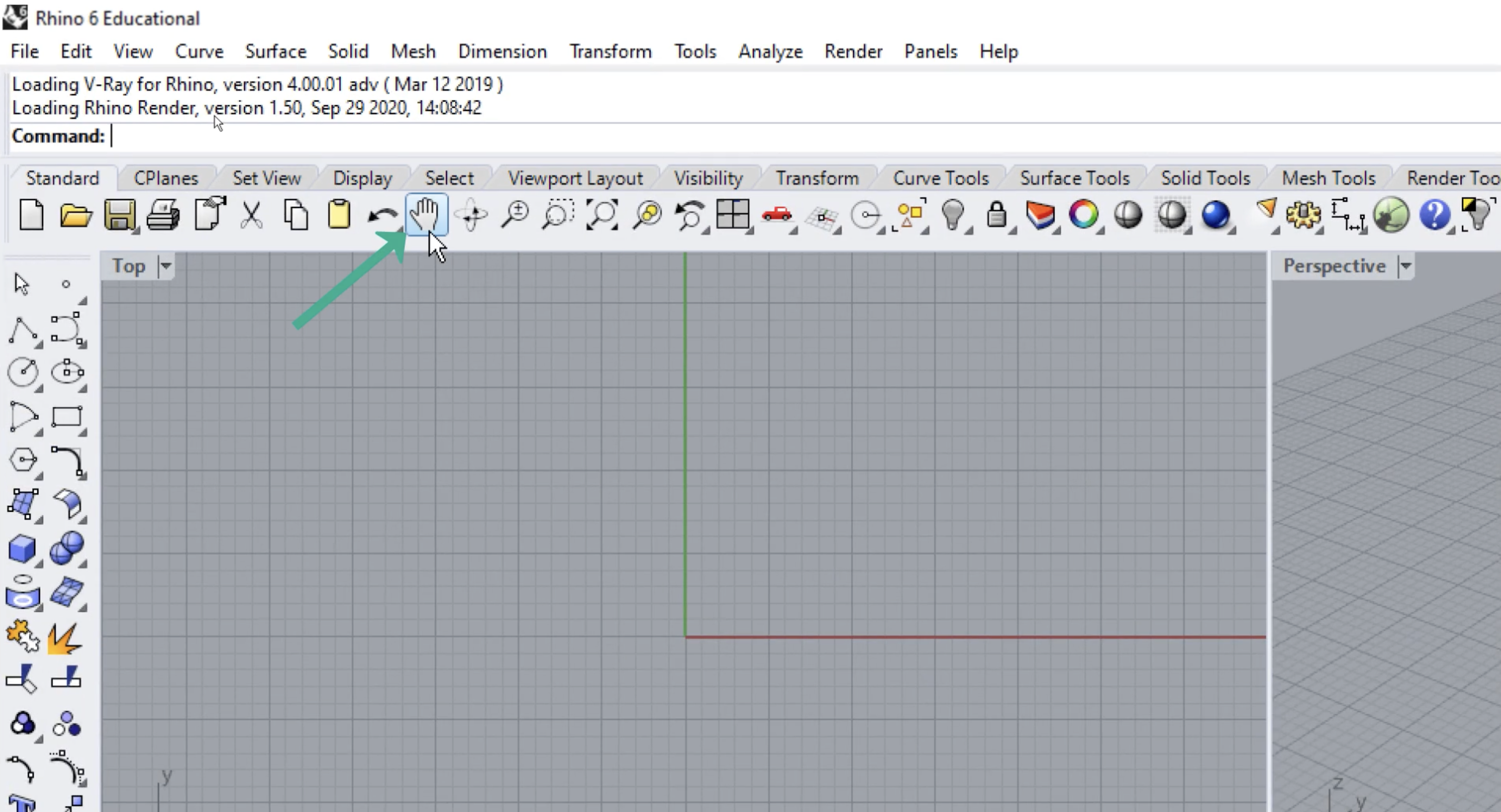
Task: Click the Object properties color wheel icon
Action: [1084, 215]
